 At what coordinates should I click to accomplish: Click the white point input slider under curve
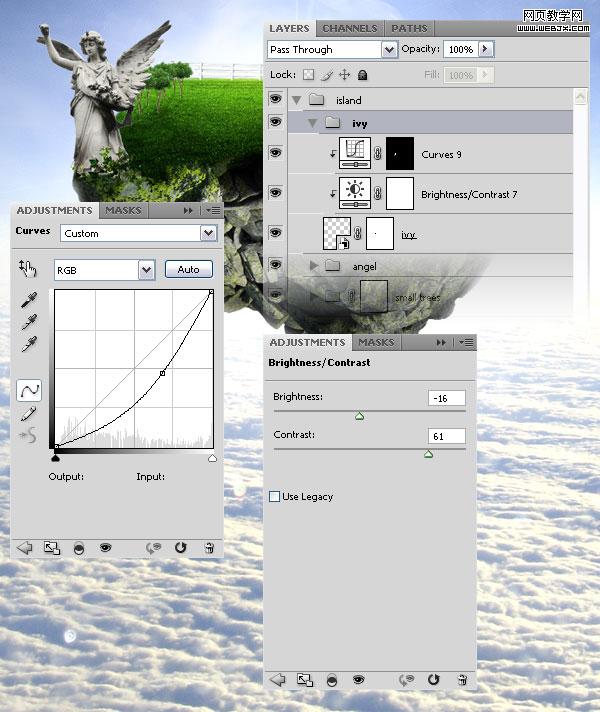click(212, 458)
